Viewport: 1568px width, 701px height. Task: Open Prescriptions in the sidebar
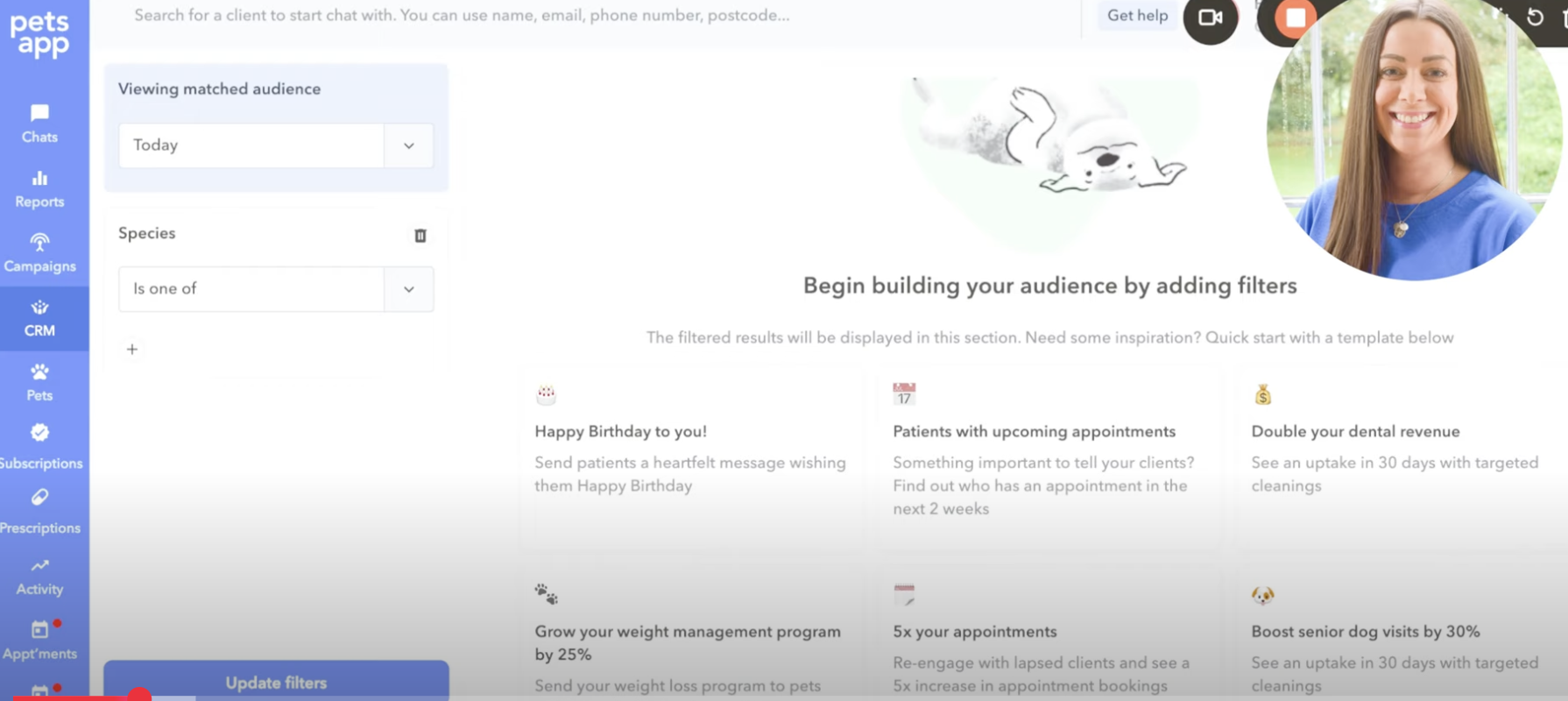pos(40,512)
